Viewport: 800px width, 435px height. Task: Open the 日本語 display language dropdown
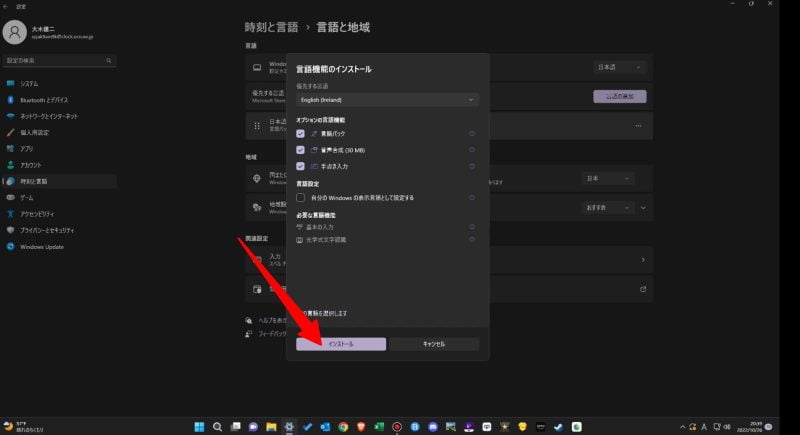[x=620, y=67]
